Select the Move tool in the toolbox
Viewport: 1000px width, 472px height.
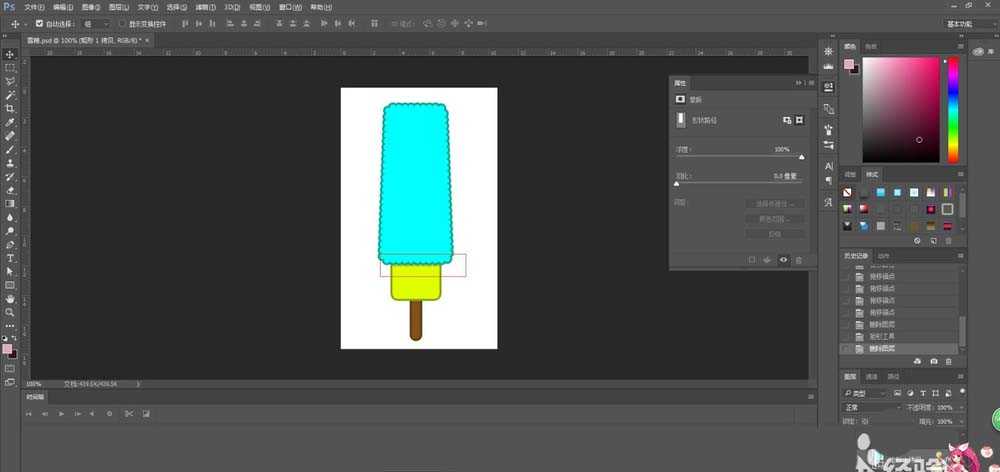pyautogui.click(x=10, y=54)
